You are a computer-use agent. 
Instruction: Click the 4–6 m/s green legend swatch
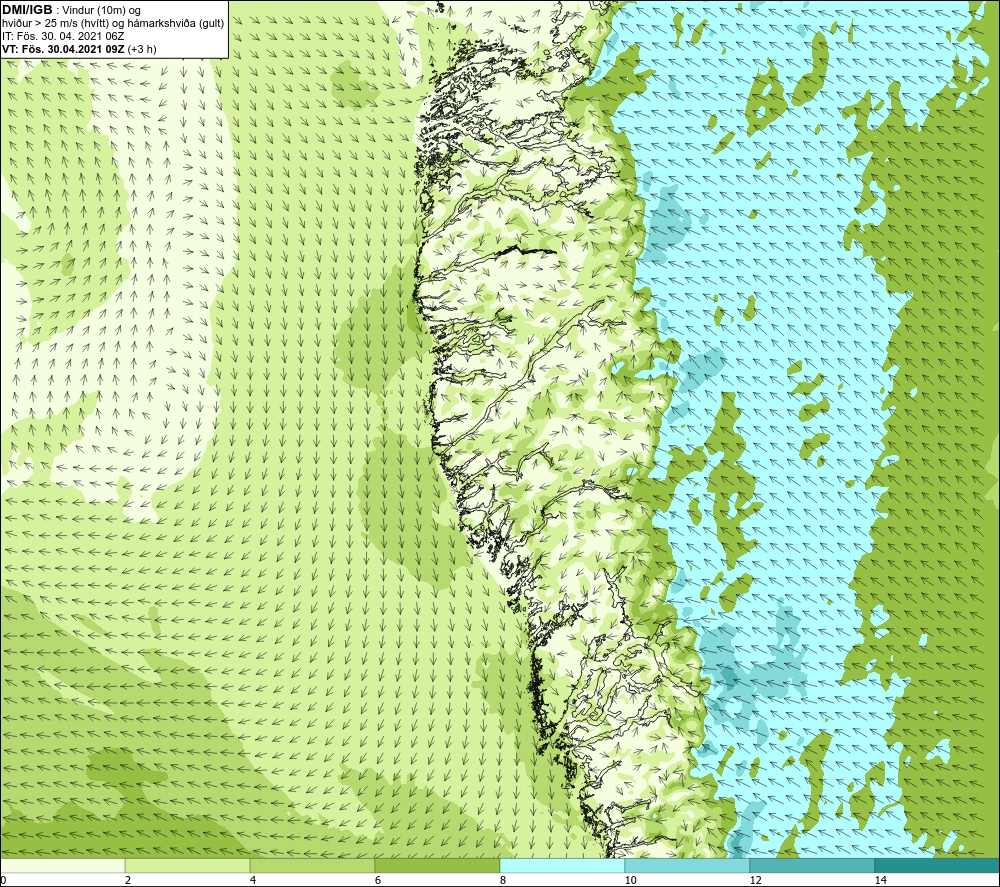[x=312, y=865]
